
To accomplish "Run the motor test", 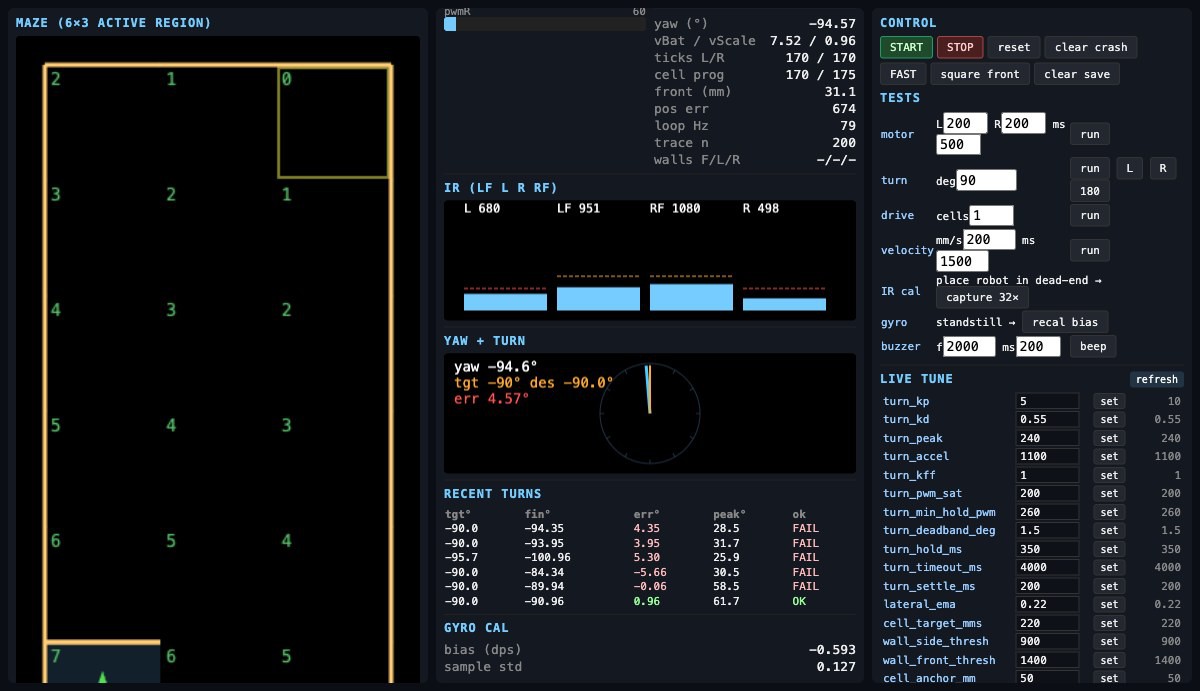I will click(1089, 134).
